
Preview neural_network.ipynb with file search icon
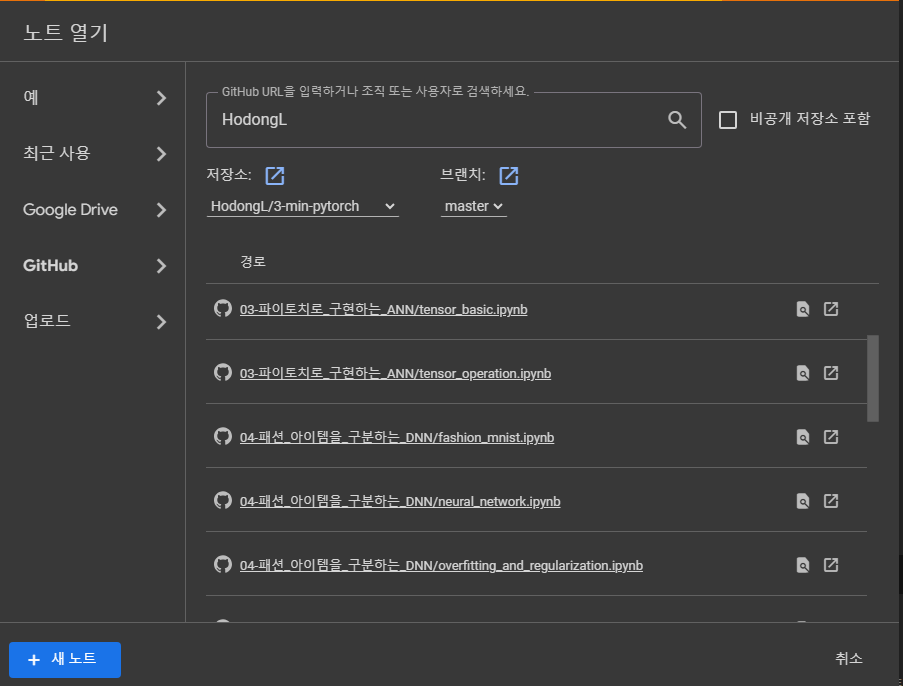tap(803, 501)
